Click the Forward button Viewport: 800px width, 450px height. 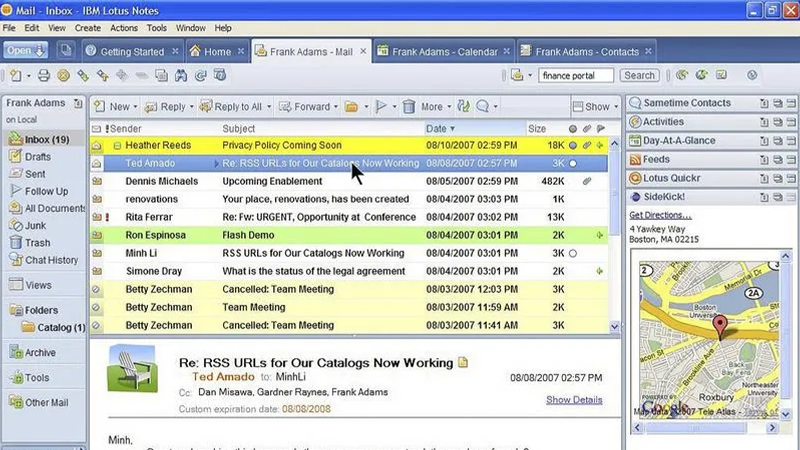pos(305,107)
